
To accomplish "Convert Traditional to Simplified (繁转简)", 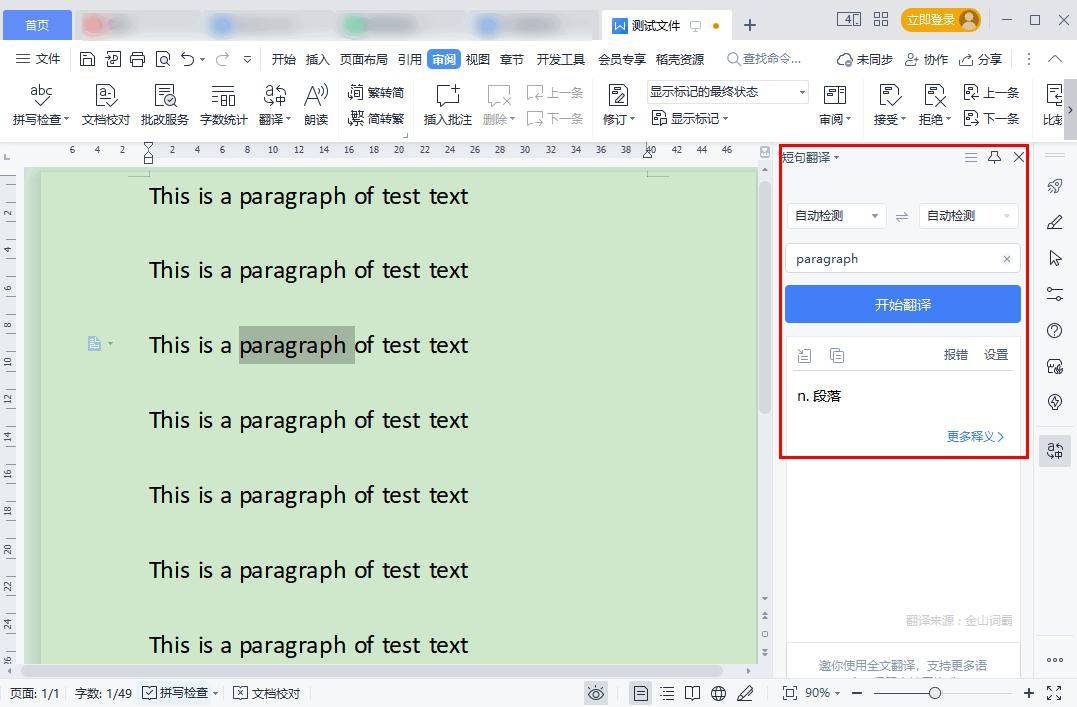I will click(376, 92).
